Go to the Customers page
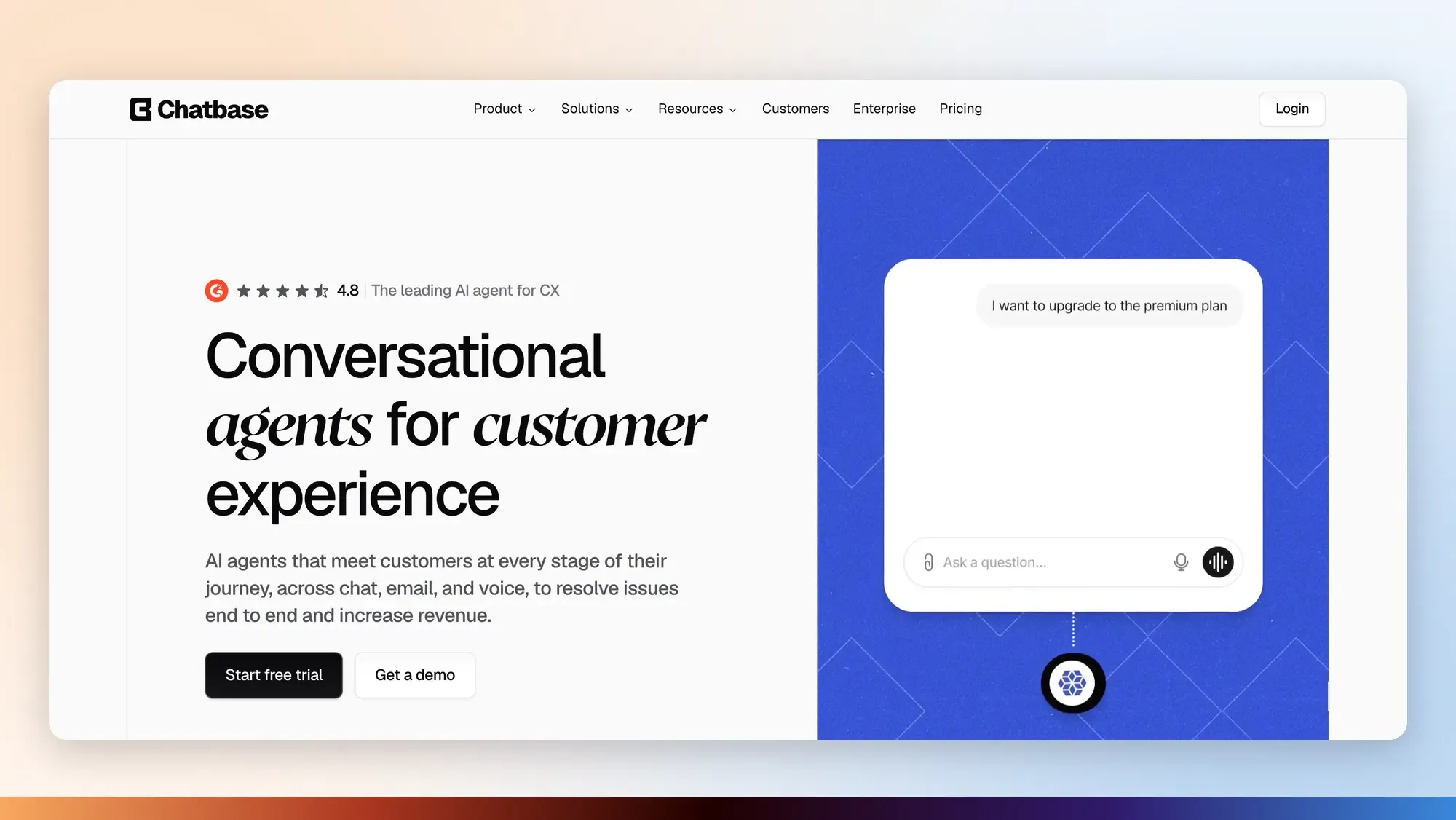Screen dimensions: 1456x820 [795, 109]
